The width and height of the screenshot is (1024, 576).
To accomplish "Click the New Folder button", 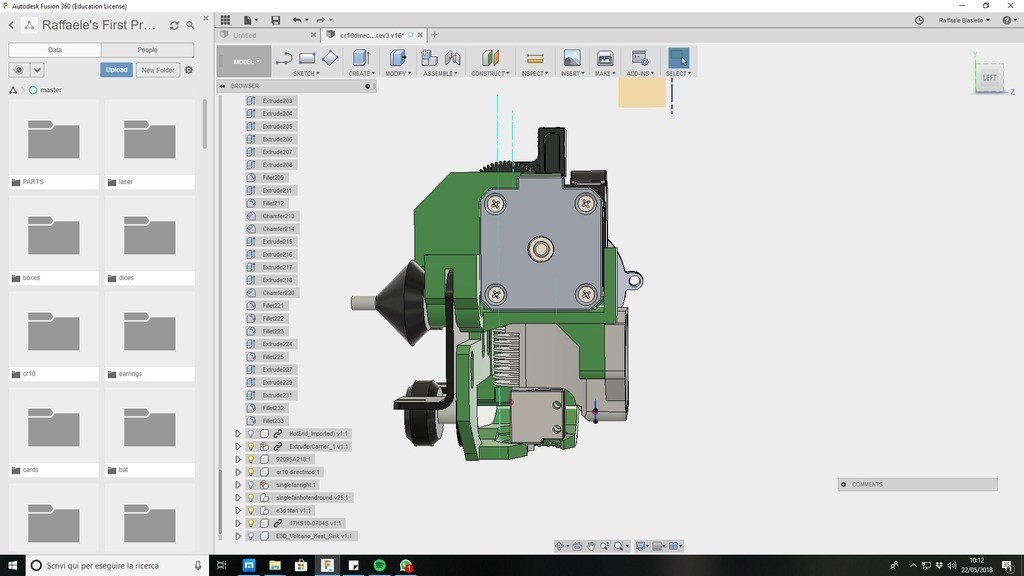I will pyautogui.click(x=158, y=70).
